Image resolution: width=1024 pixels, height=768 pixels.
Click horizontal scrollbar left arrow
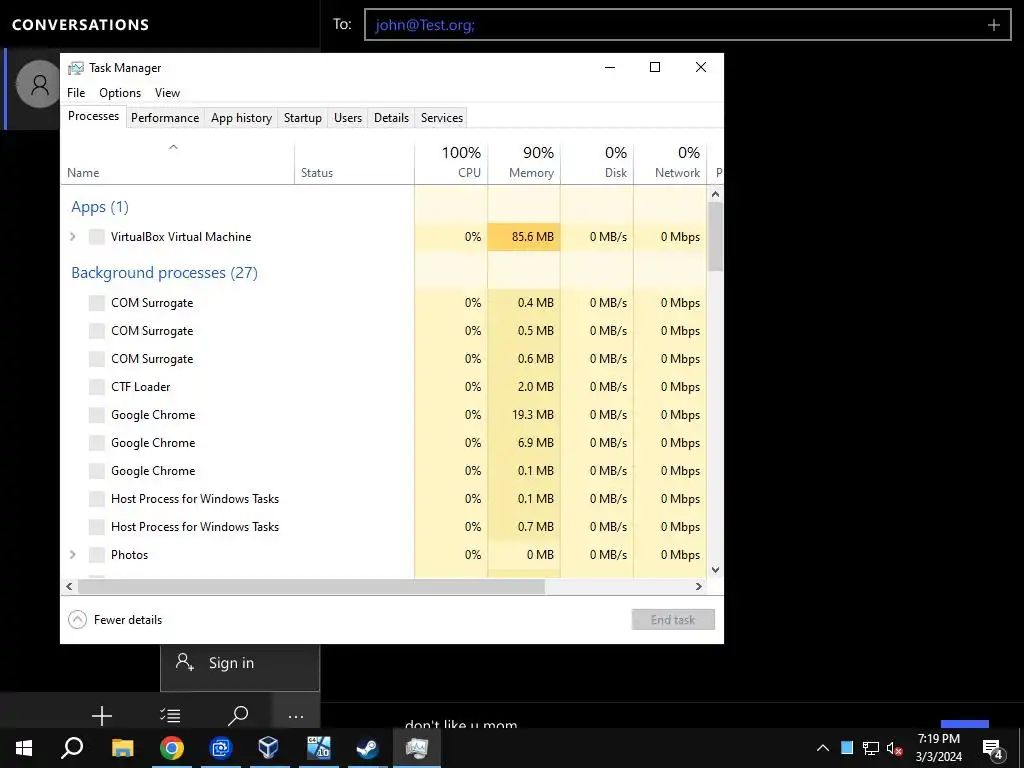[69, 586]
